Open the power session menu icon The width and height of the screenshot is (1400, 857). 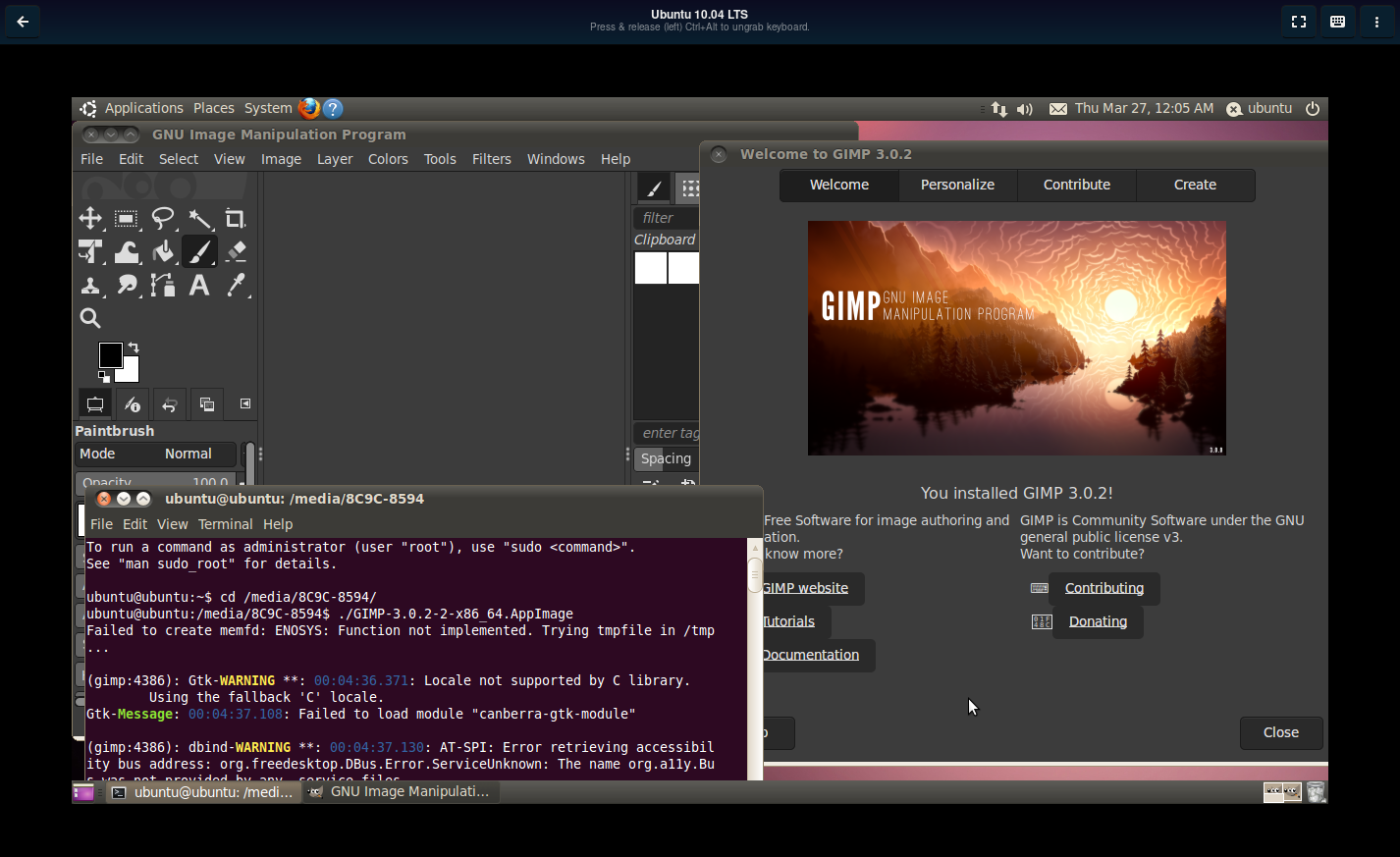[1313, 109]
